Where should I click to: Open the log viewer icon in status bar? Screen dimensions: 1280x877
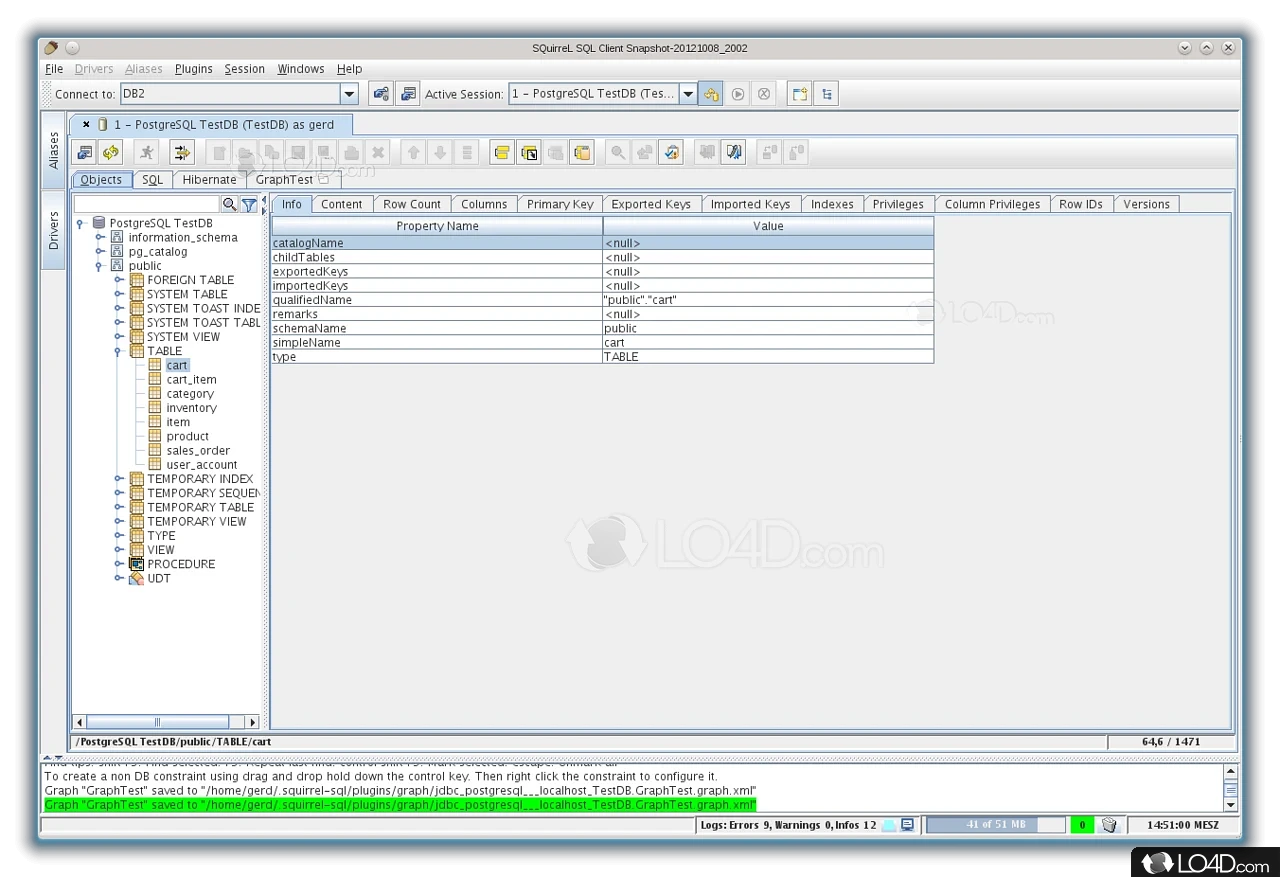click(x=907, y=825)
